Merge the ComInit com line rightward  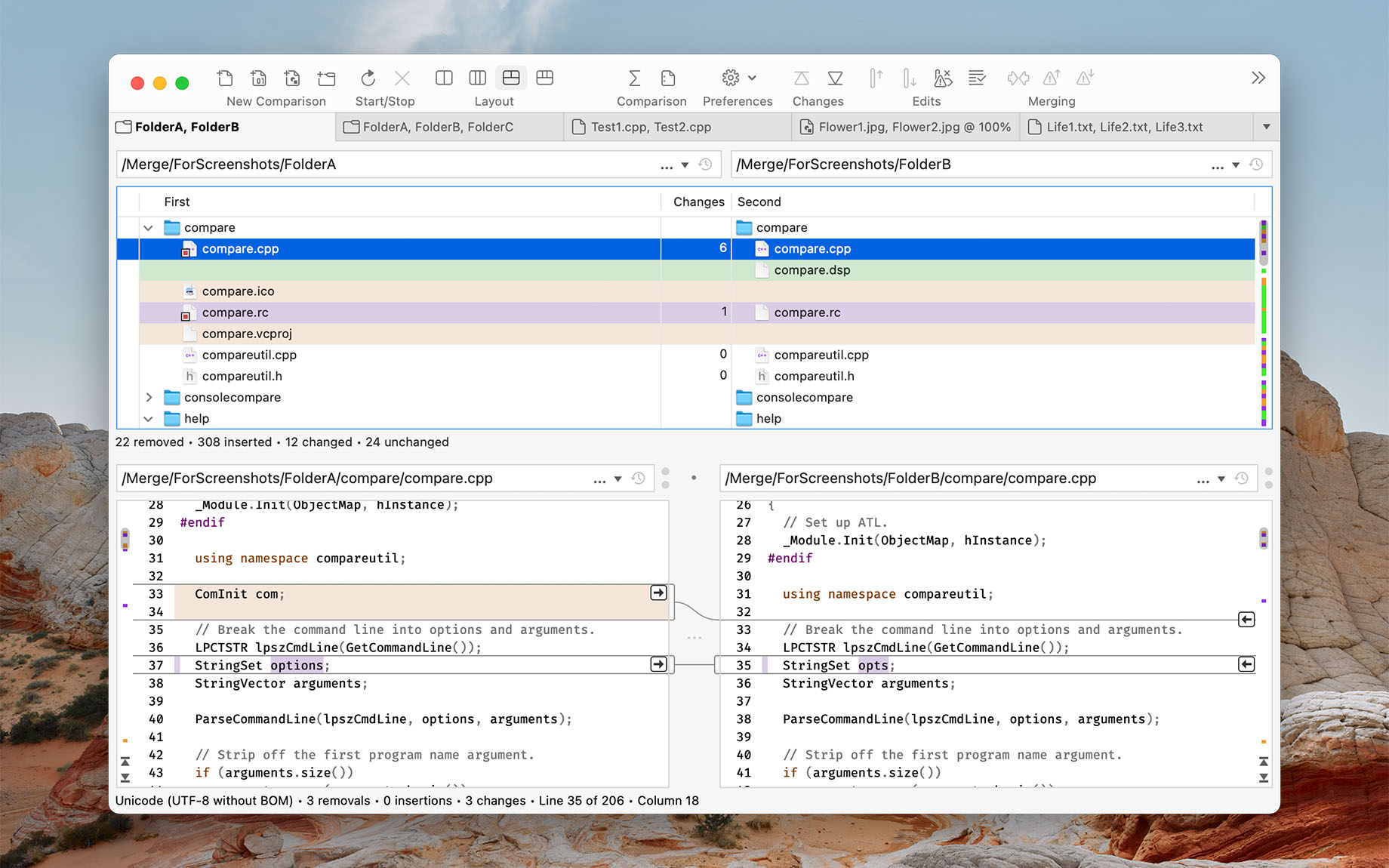[x=658, y=593]
